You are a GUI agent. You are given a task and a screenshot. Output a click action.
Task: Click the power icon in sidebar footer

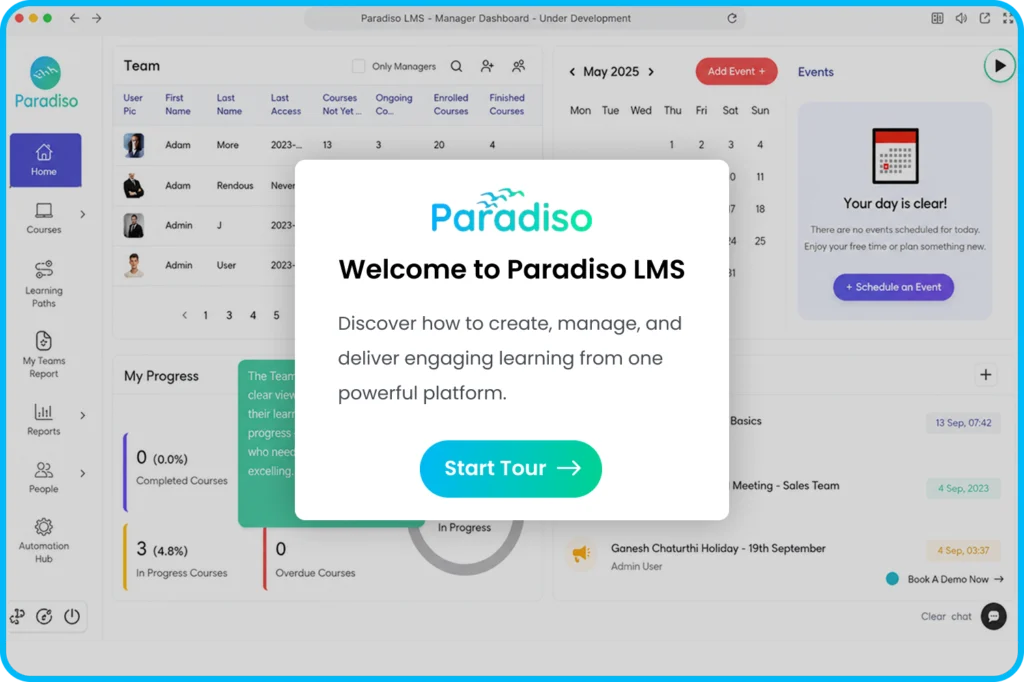tap(72, 616)
